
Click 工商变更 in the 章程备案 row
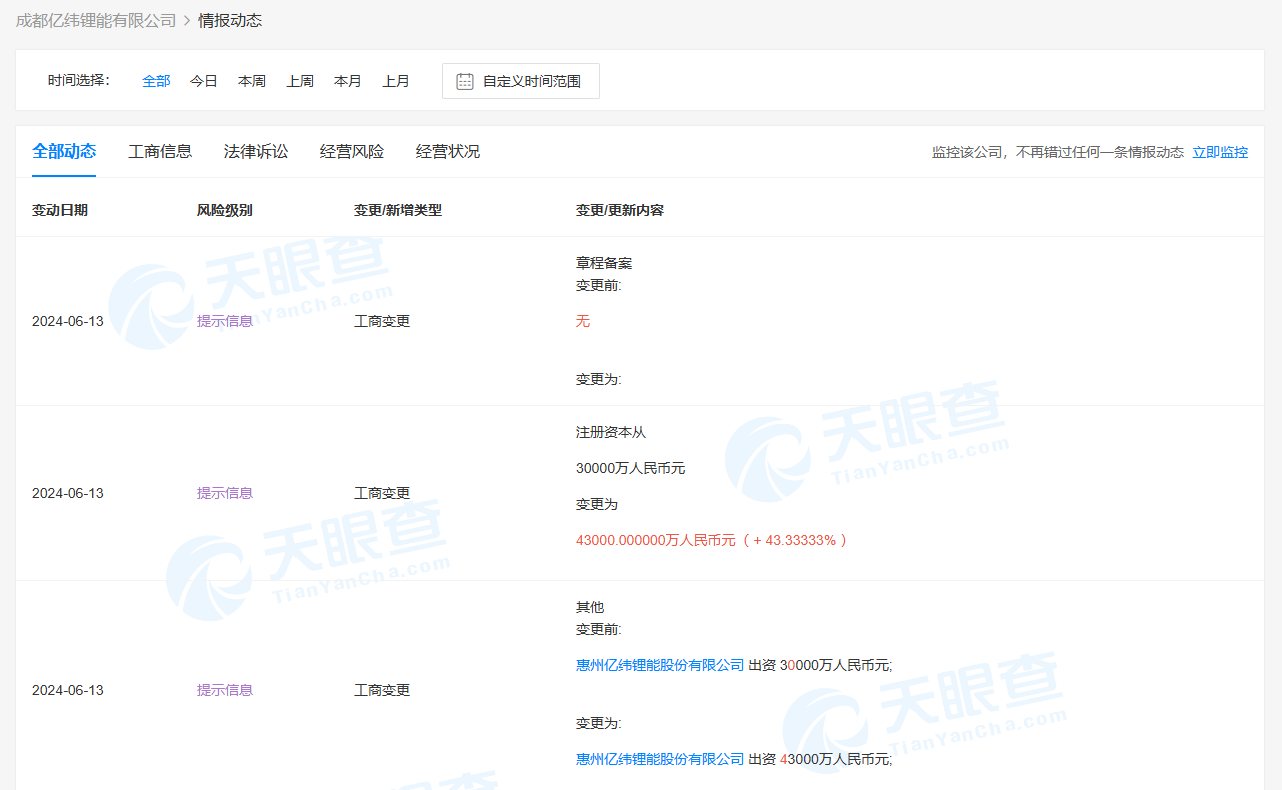coord(382,321)
